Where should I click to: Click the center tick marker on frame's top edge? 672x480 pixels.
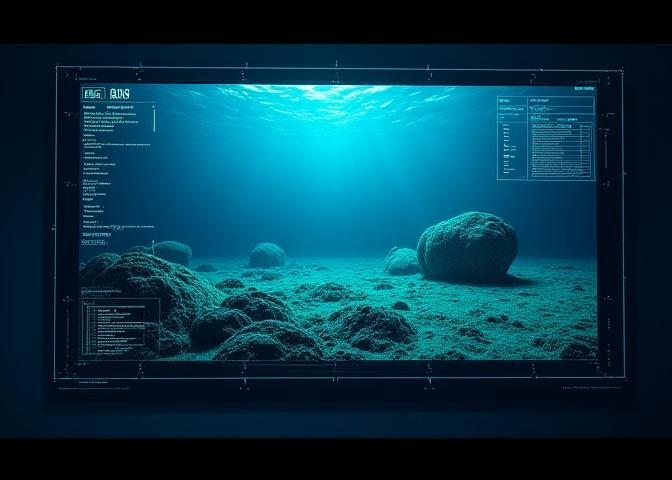337,69
